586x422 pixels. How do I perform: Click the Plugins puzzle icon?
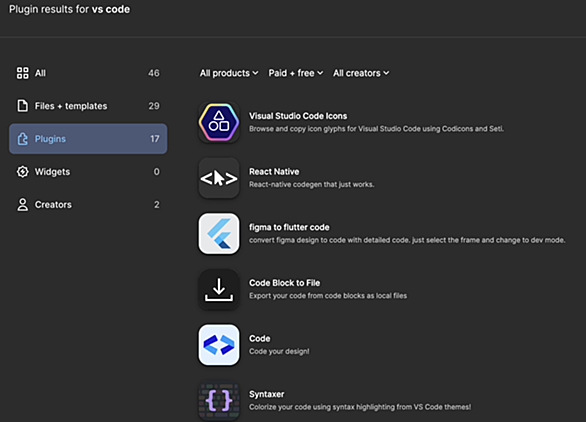(22, 139)
